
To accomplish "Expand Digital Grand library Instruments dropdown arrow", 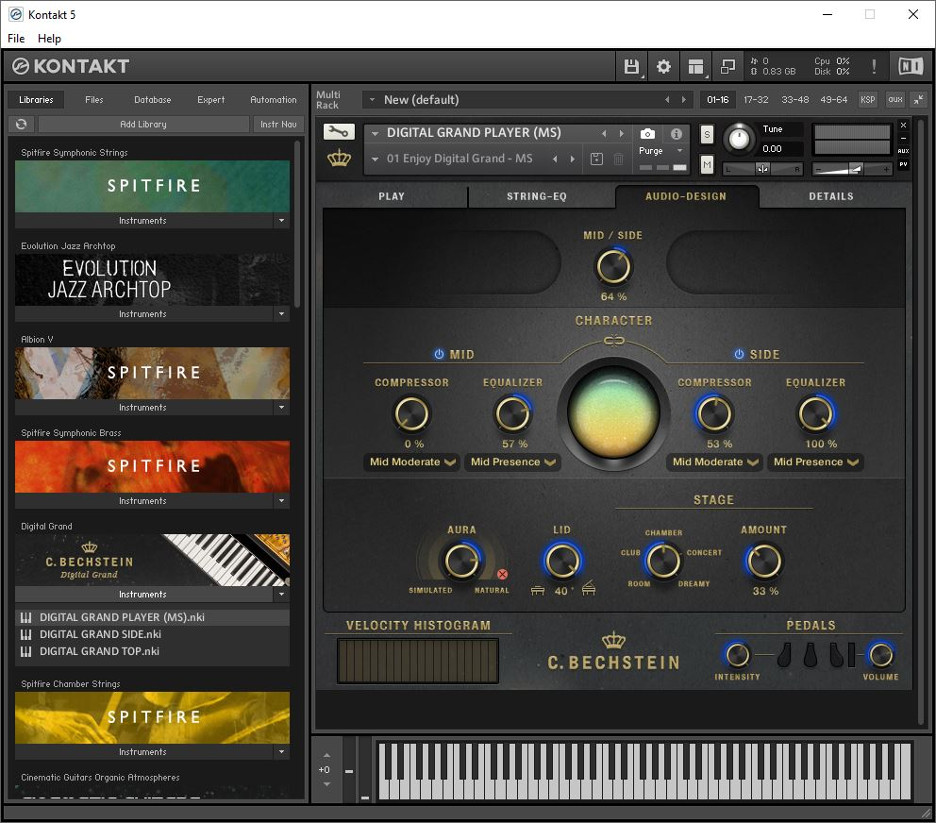I will click(282, 594).
